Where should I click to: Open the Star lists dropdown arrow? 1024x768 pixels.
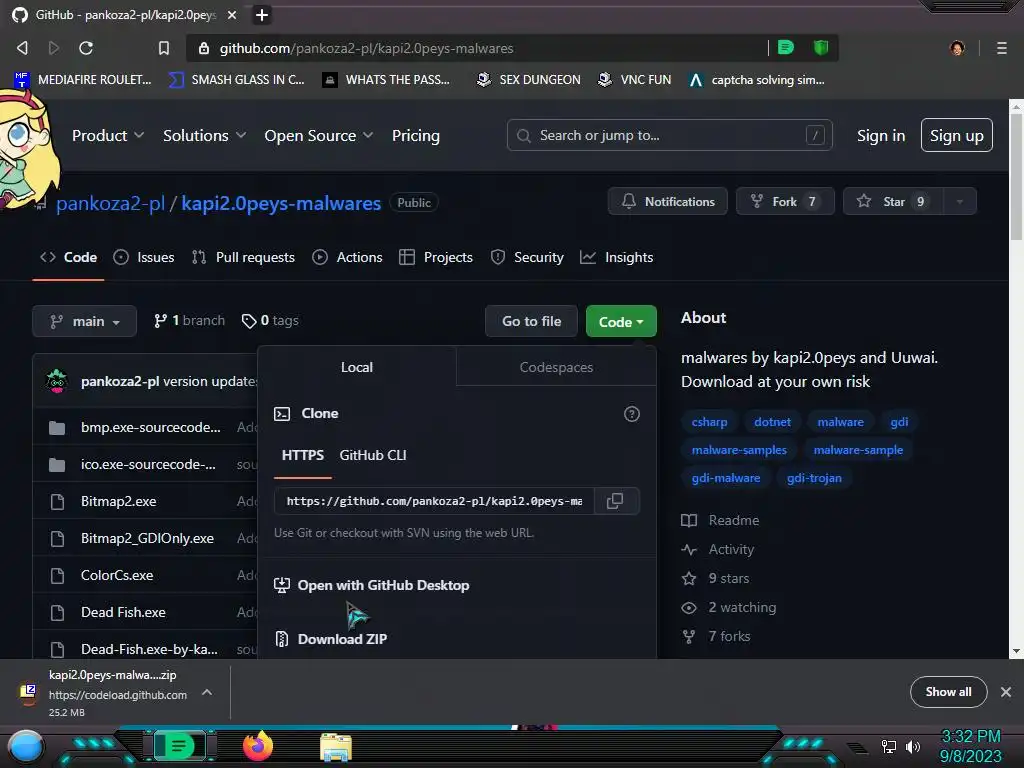point(960,202)
